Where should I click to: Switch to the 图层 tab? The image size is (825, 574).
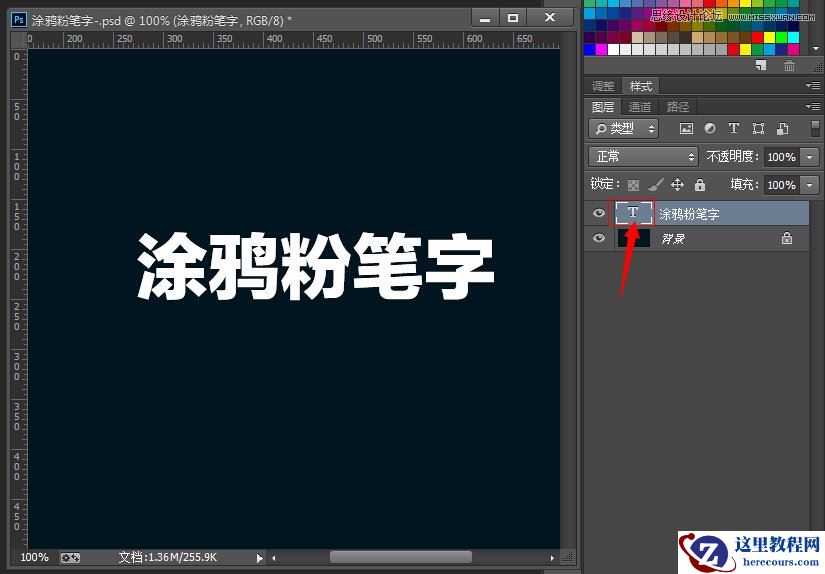(x=603, y=107)
